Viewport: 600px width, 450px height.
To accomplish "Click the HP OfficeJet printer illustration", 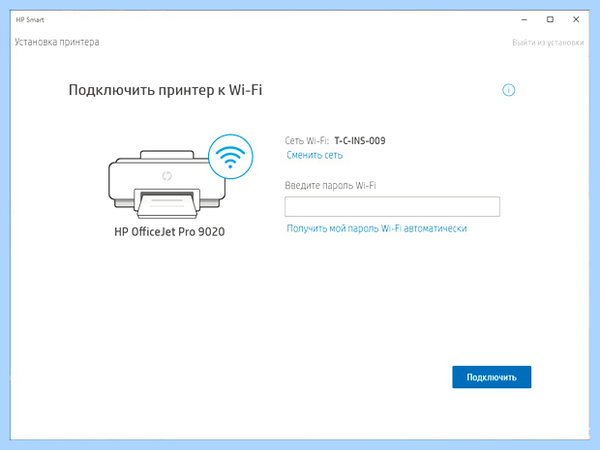I will click(x=167, y=184).
